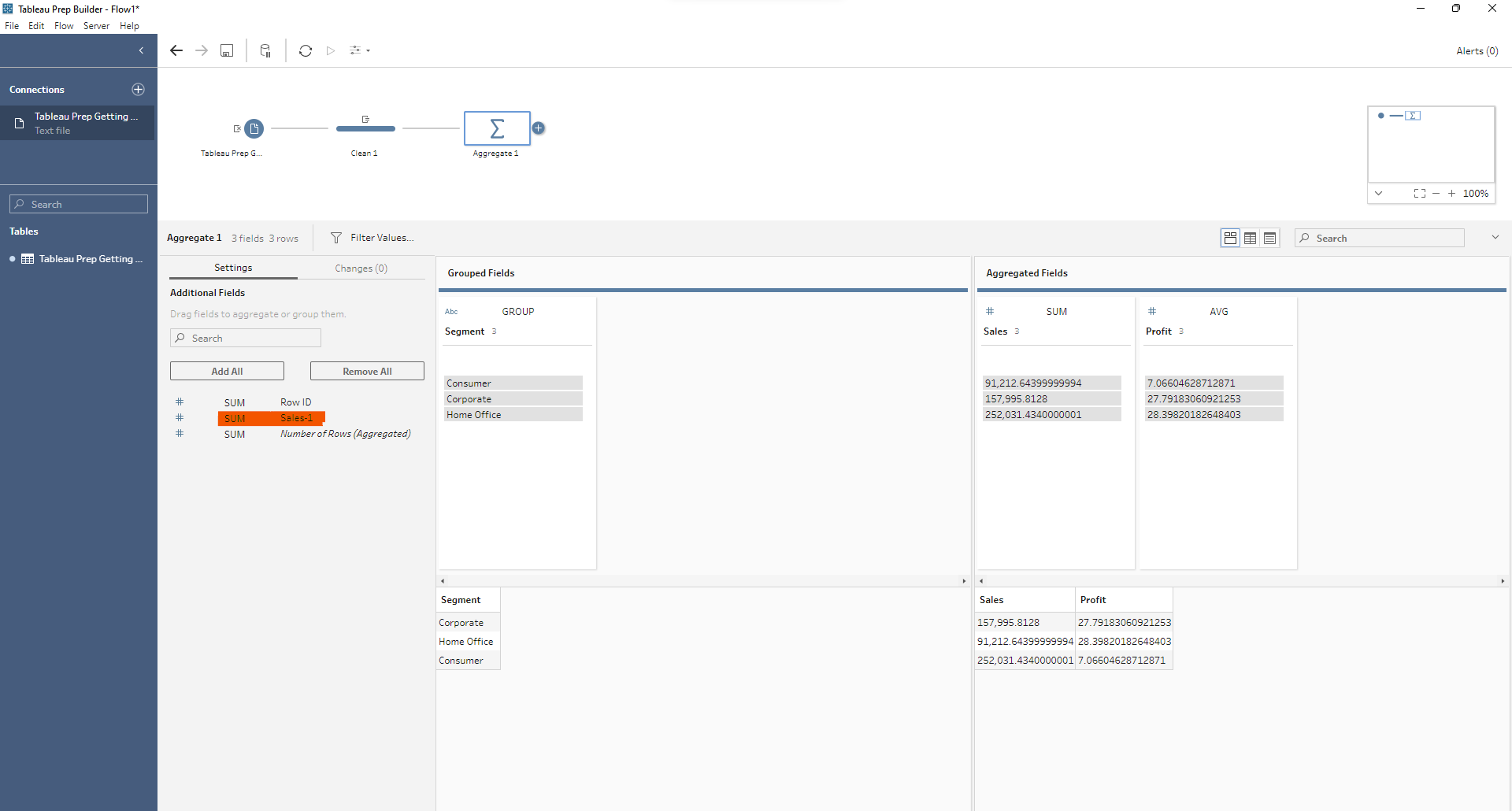Click the Remove All button

(367, 371)
